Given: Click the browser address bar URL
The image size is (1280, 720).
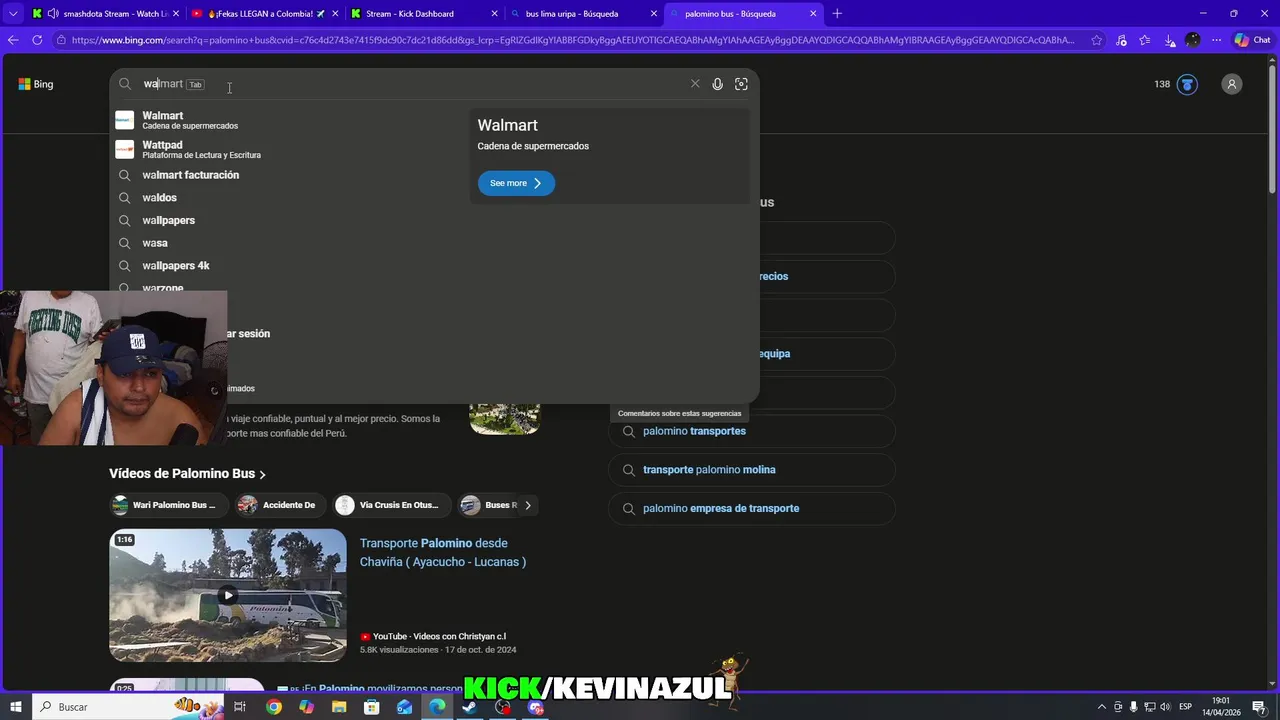Looking at the screenshot, I should pyautogui.click(x=573, y=40).
